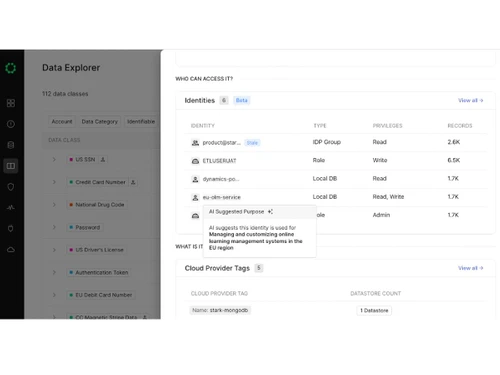Click person icon next to Credit Card Number
The width and height of the screenshot is (500, 375).
coord(133,182)
